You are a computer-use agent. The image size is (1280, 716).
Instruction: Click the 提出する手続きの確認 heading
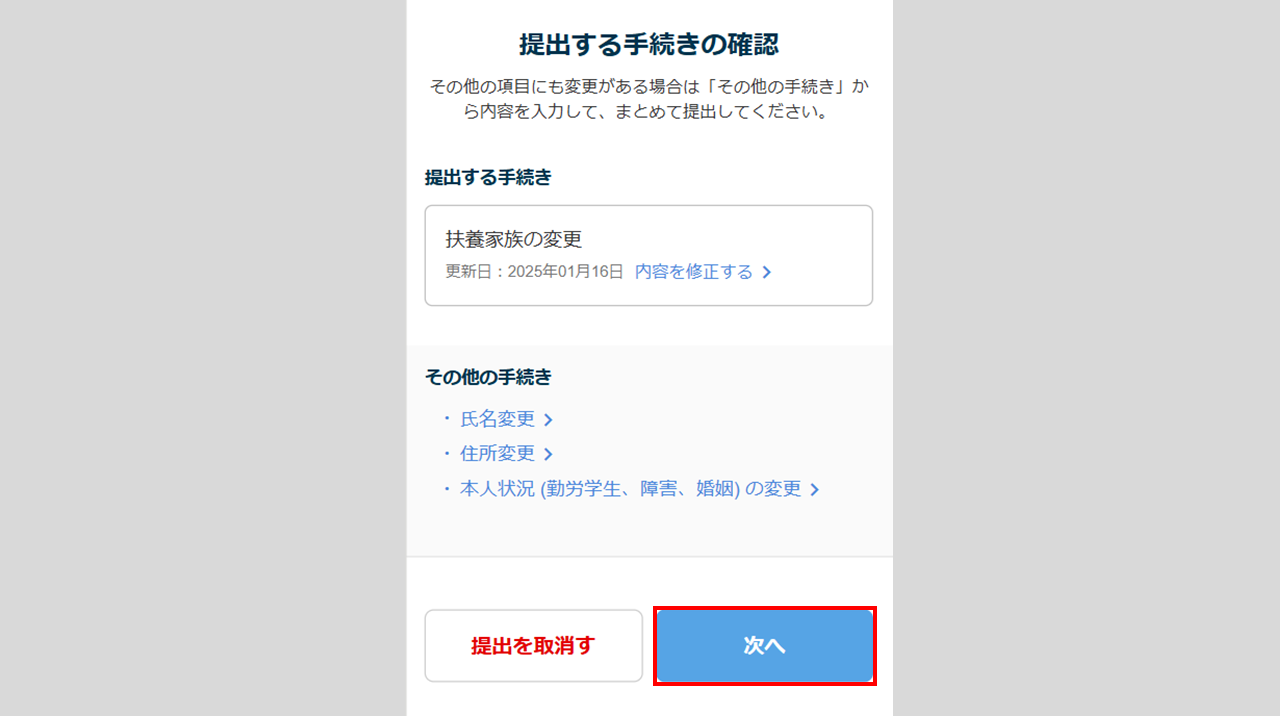coord(649,45)
